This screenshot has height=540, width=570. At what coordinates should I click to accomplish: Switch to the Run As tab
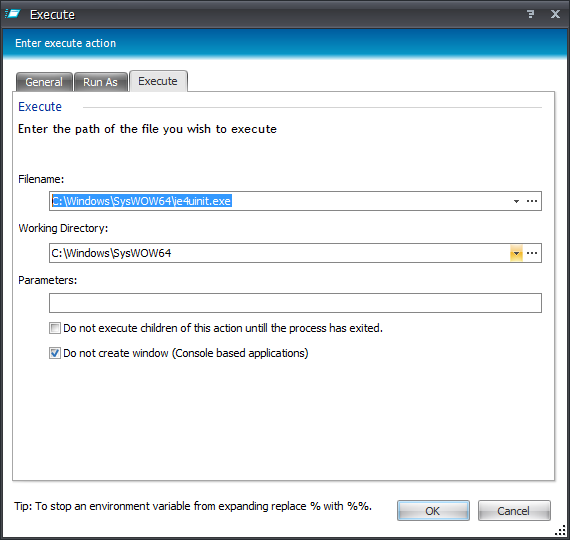click(100, 82)
